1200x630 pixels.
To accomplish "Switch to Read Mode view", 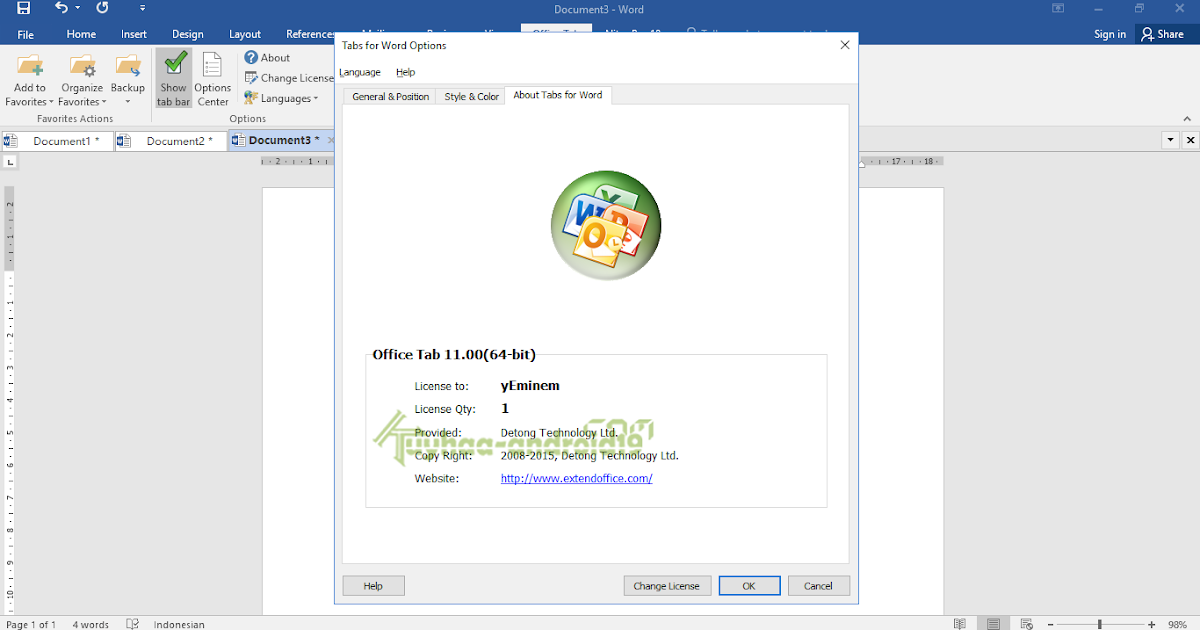I will [960, 623].
